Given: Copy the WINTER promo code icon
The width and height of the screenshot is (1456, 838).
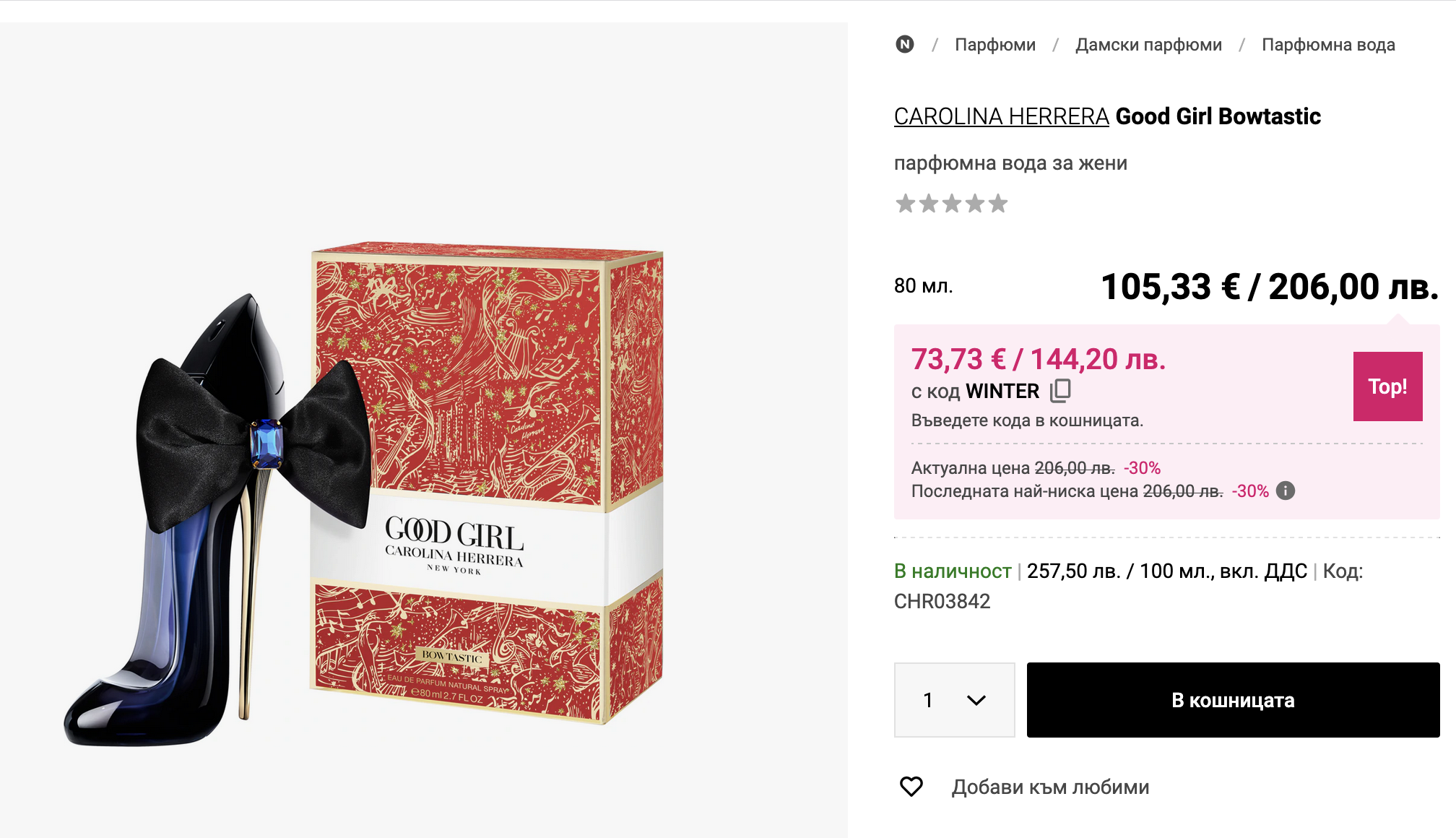Looking at the screenshot, I should tap(1060, 390).
